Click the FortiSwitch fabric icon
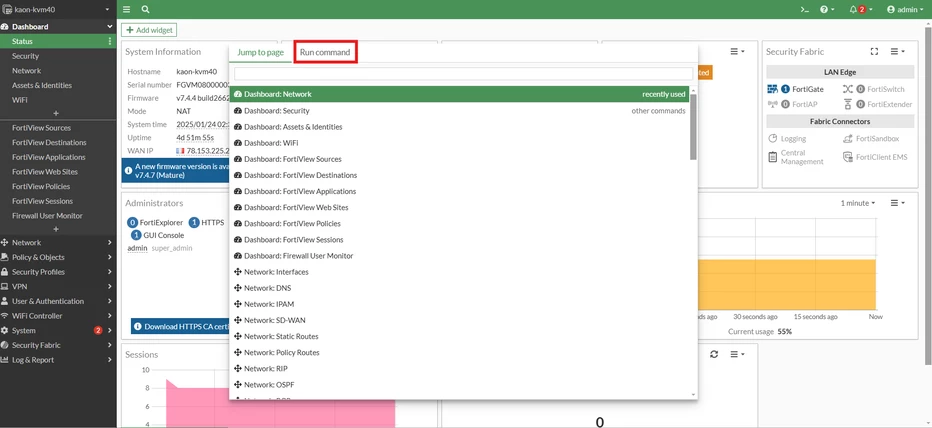The width and height of the screenshot is (932, 428). (848, 89)
